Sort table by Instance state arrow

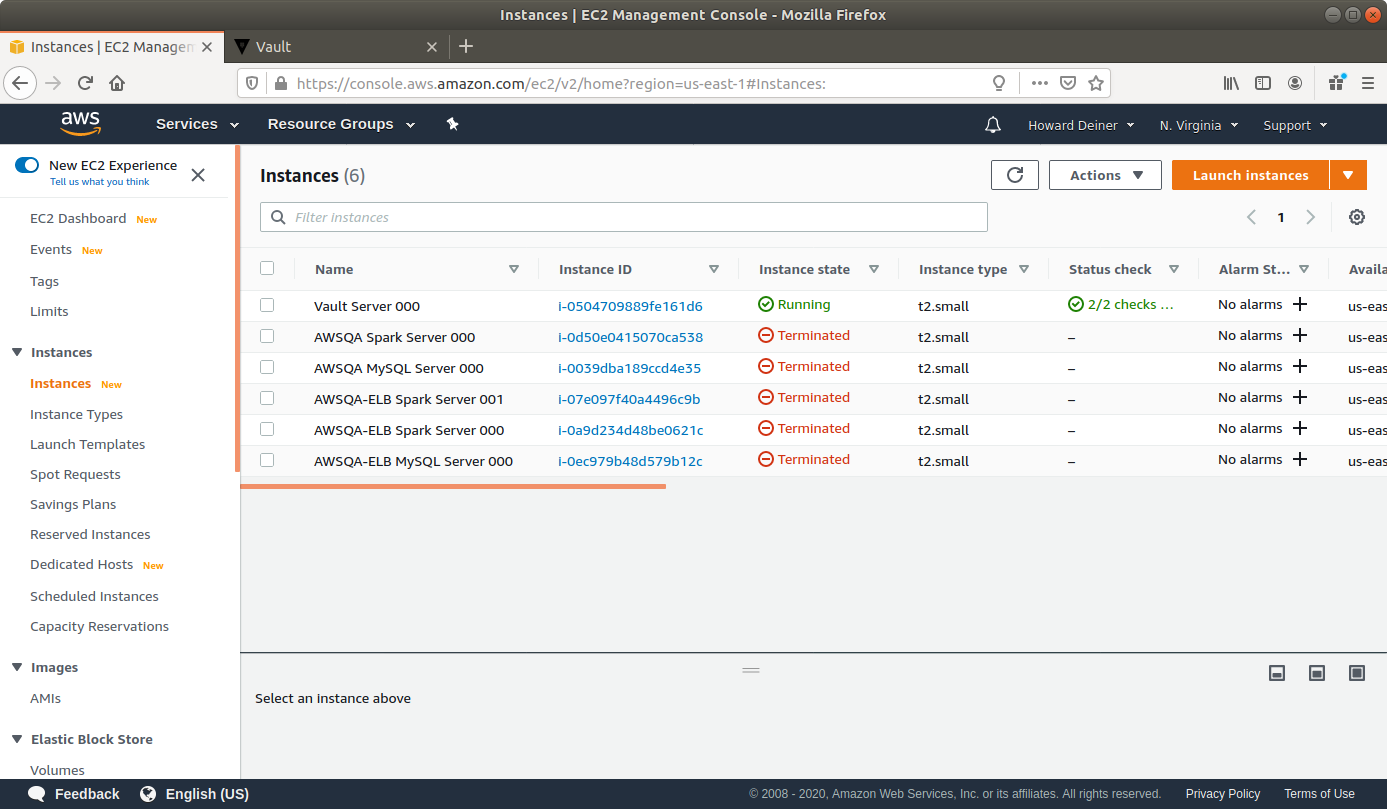coord(874,269)
